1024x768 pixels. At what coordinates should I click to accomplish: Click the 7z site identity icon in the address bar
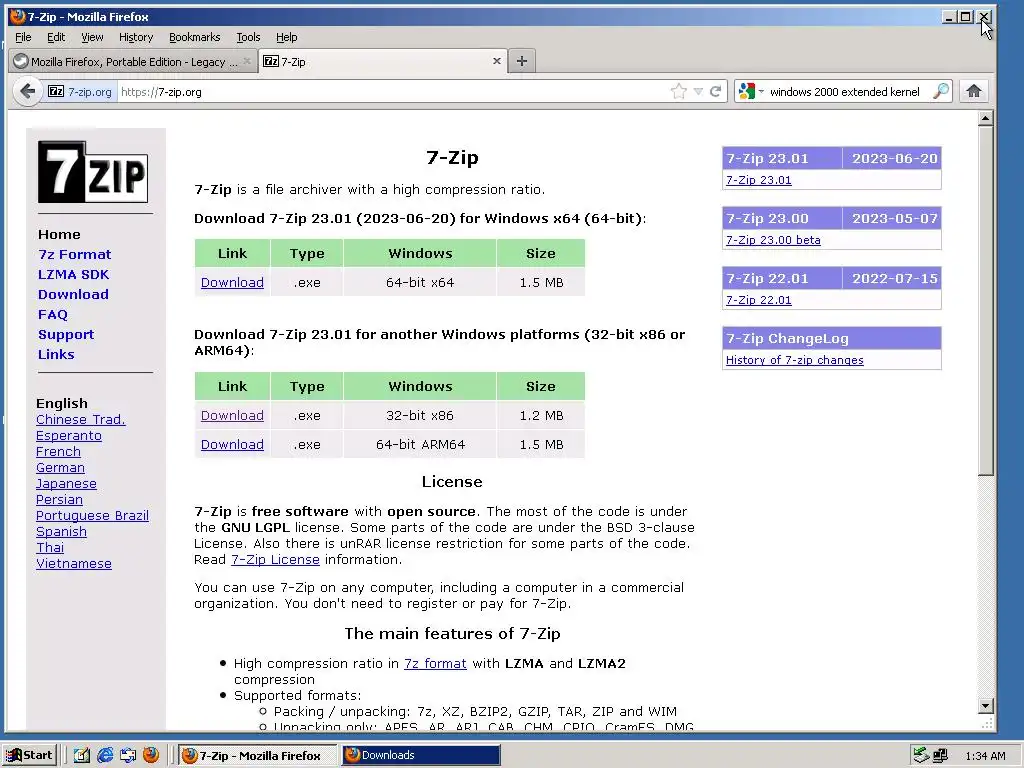click(x=56, y=91)
